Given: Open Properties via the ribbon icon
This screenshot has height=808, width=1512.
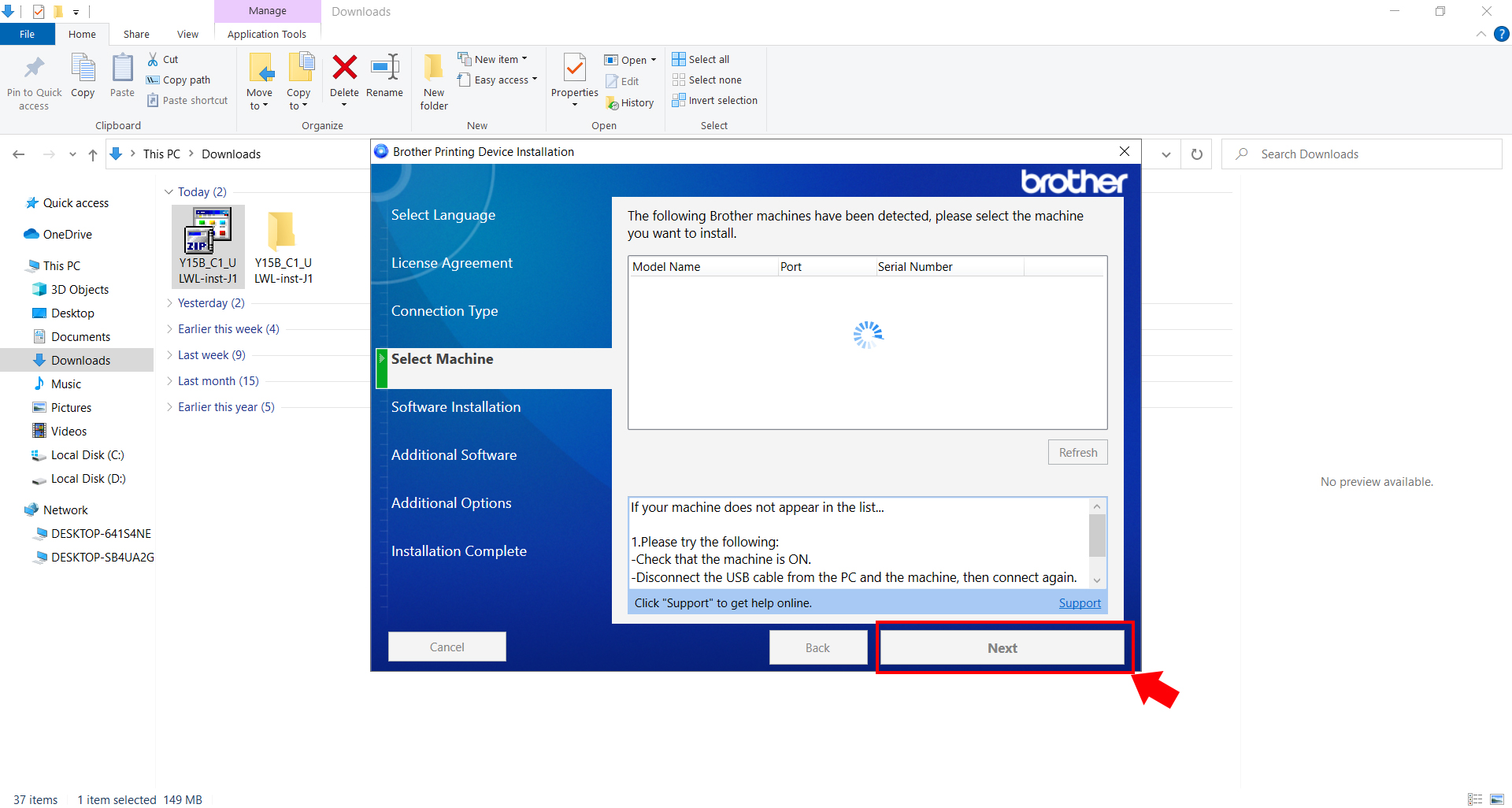Looking at the screenshot, I should coord(574,79).
